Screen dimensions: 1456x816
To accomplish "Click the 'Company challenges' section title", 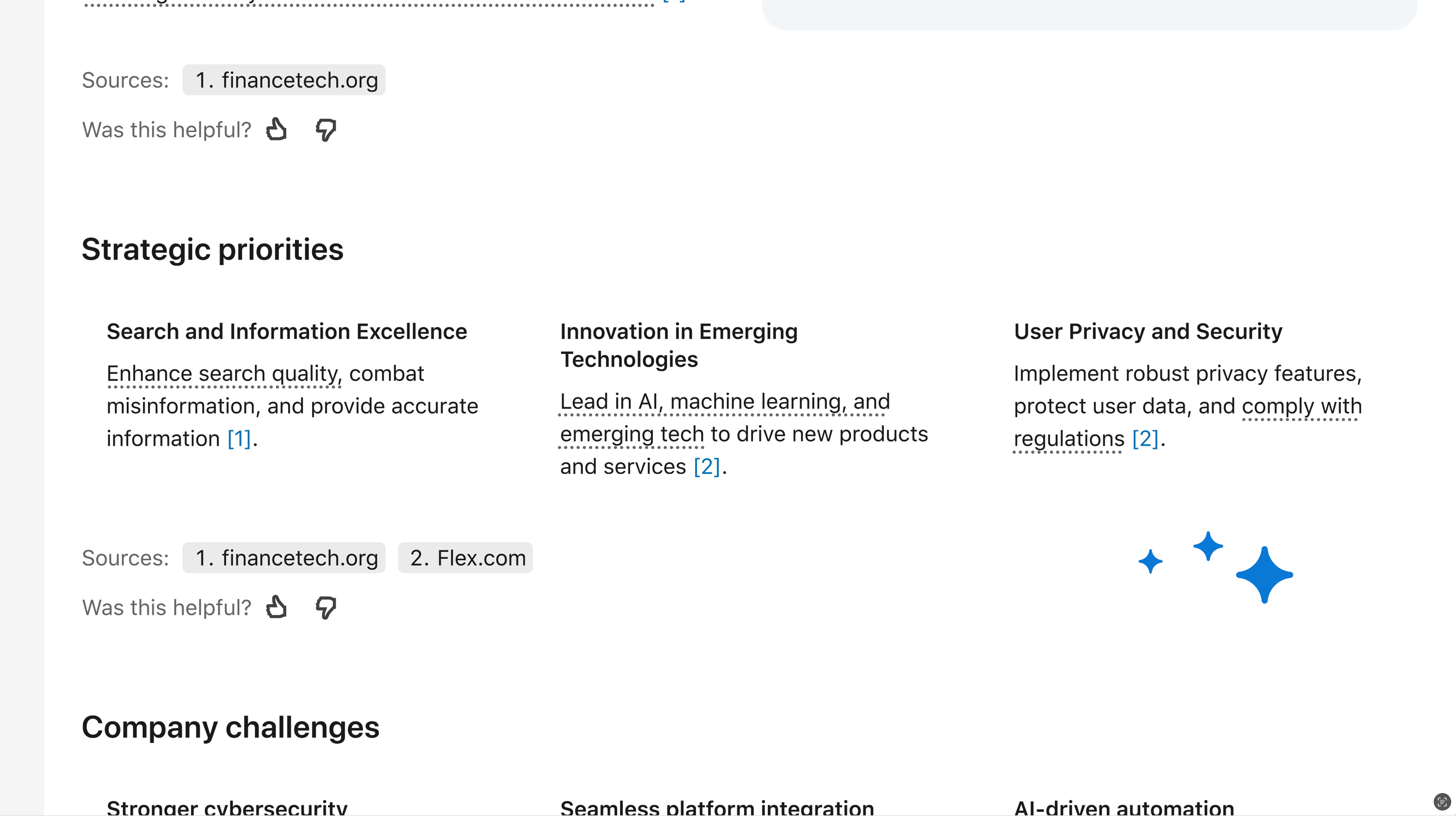I will click(230, 727).
